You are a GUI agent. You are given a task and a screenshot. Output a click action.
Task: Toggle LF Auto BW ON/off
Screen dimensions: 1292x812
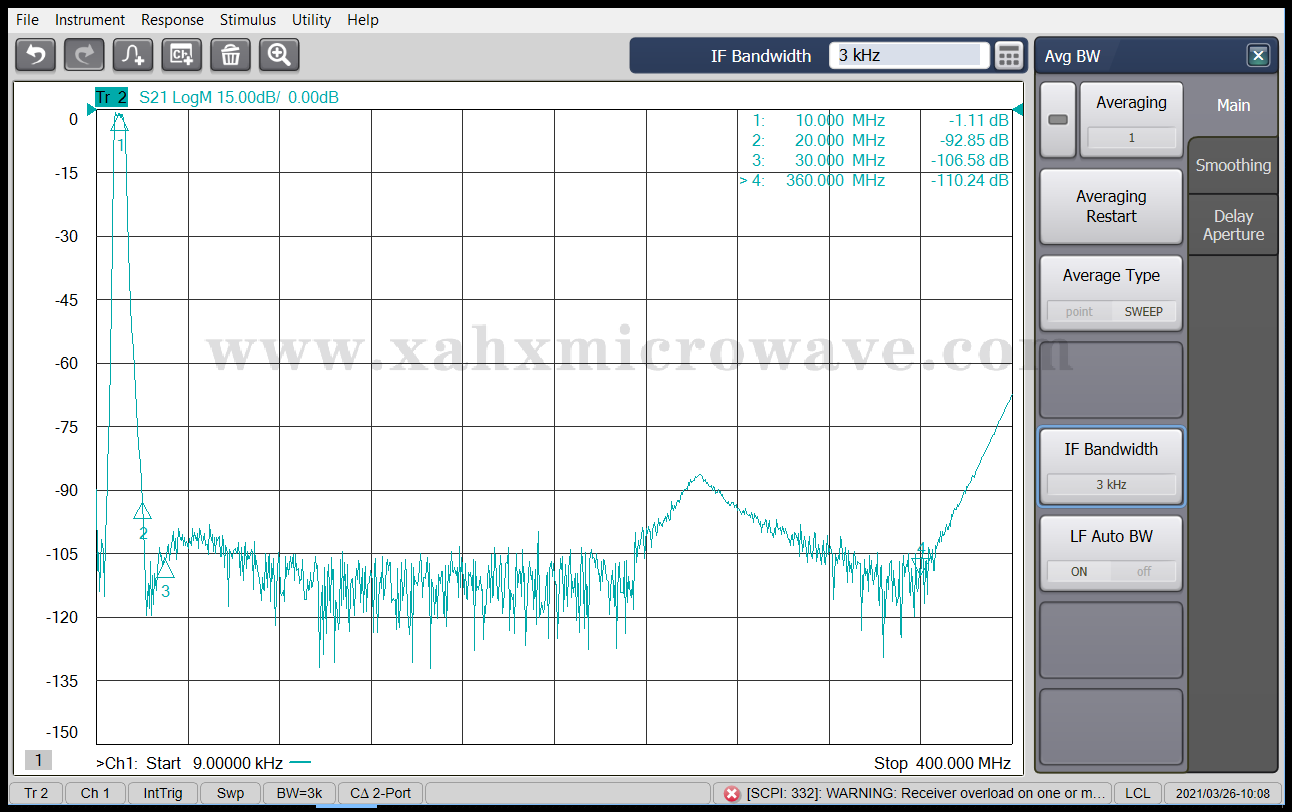1111,571
